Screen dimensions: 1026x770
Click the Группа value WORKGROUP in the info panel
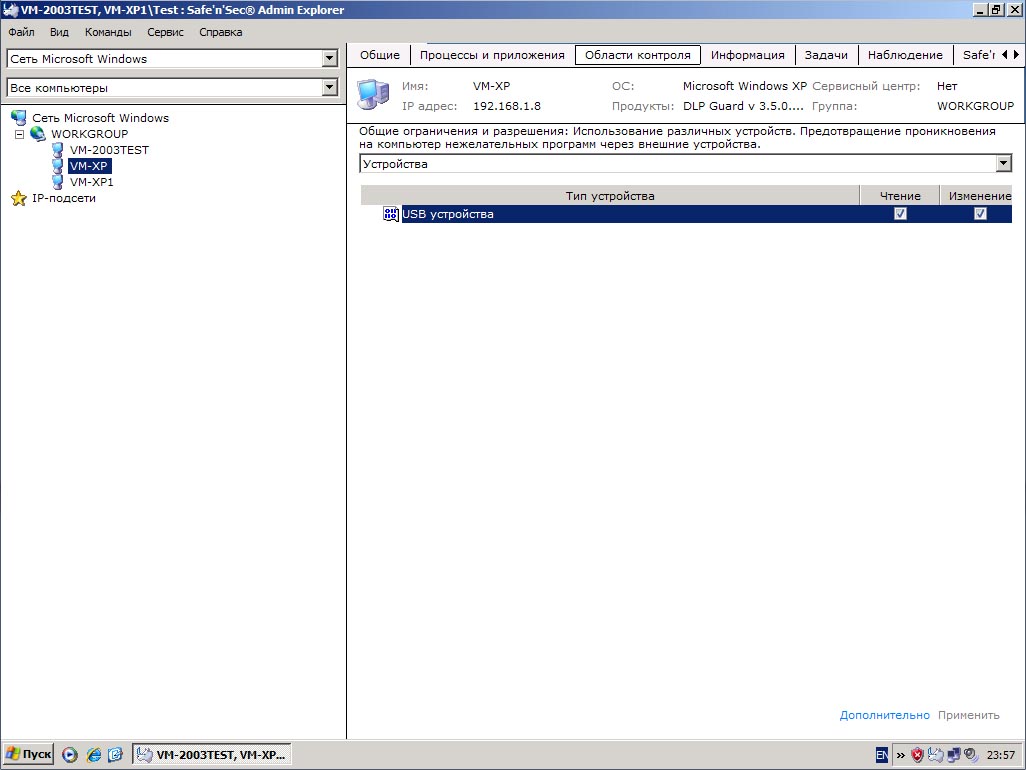[x=975, y=106]
